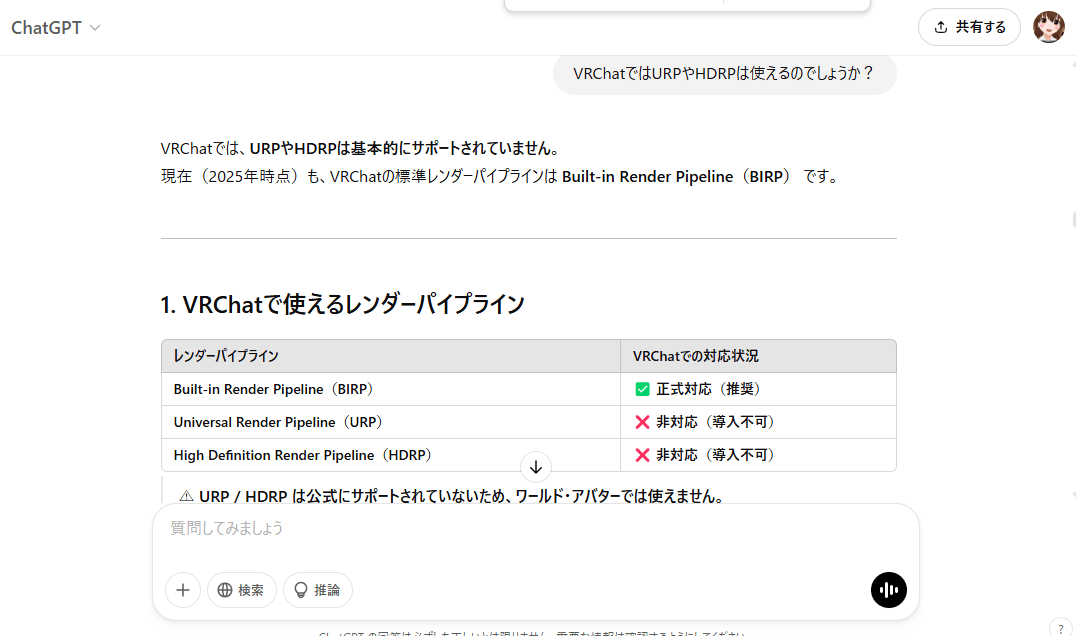
Task: Open the ChatGPT model selector dropdown
Action: tap(56, 27)
